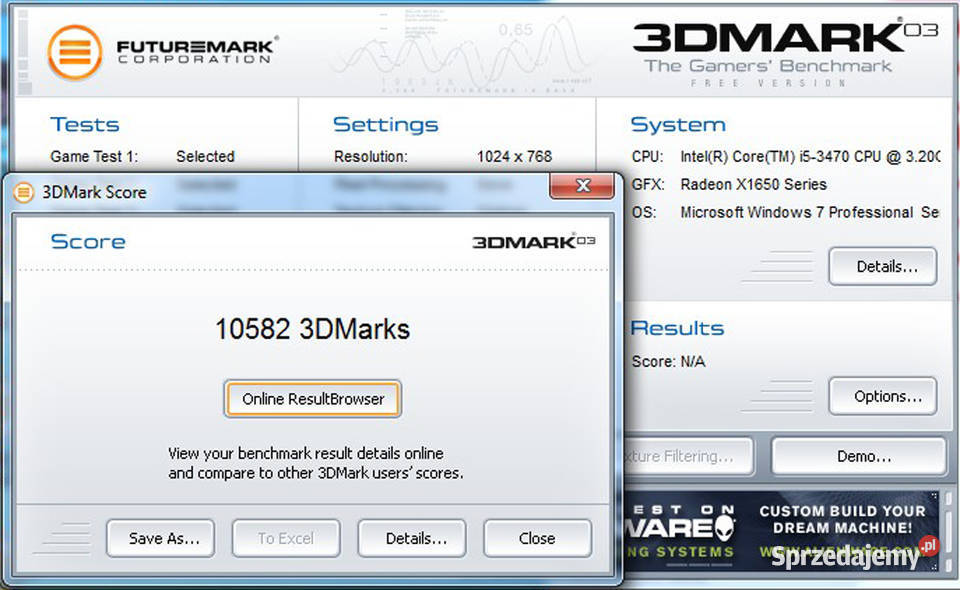
Task: Click the Close button in score dialog
Action: (x=538, y=539)
